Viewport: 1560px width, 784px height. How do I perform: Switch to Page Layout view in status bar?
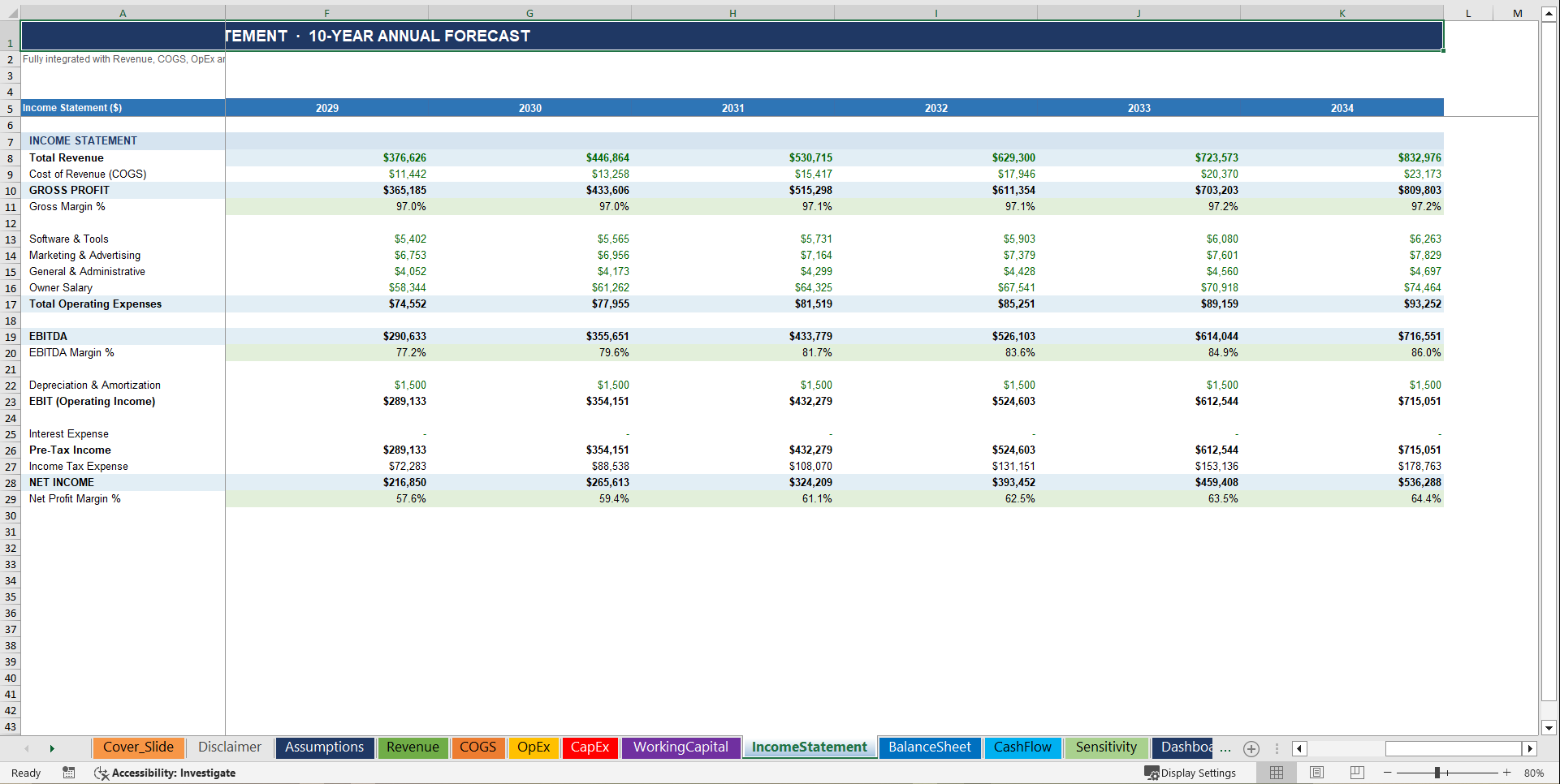pos(1316,773)
